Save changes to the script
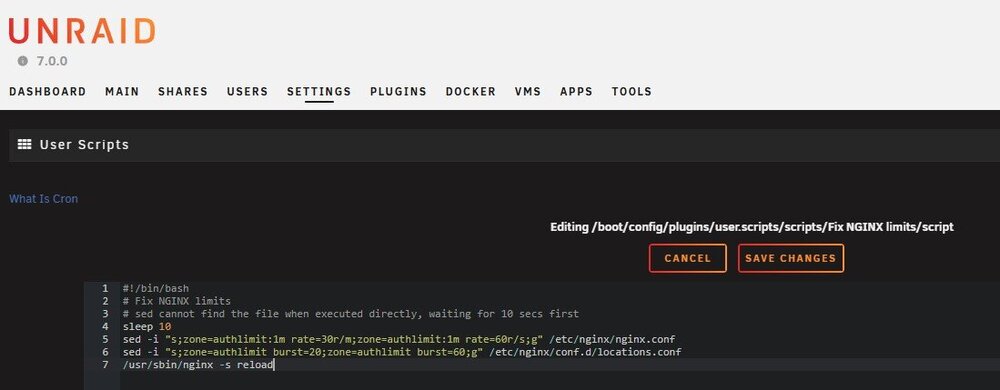Screen dimensions: 1000x390 pyautogui.click(x=791, y=258)
